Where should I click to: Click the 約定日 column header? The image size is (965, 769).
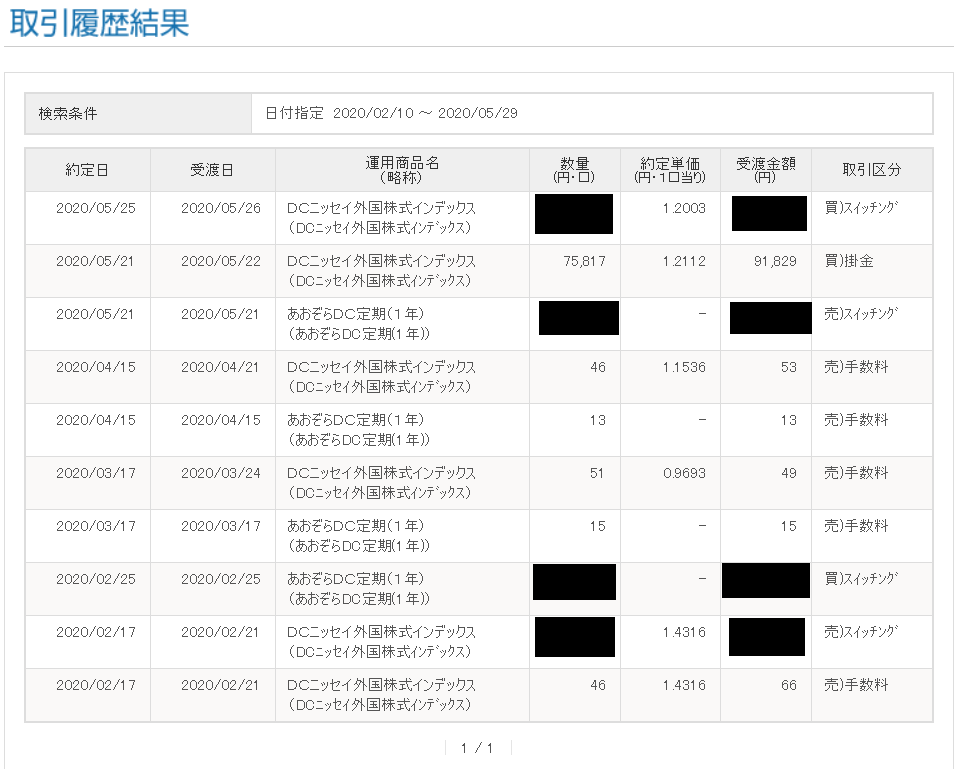pos(87,170)
